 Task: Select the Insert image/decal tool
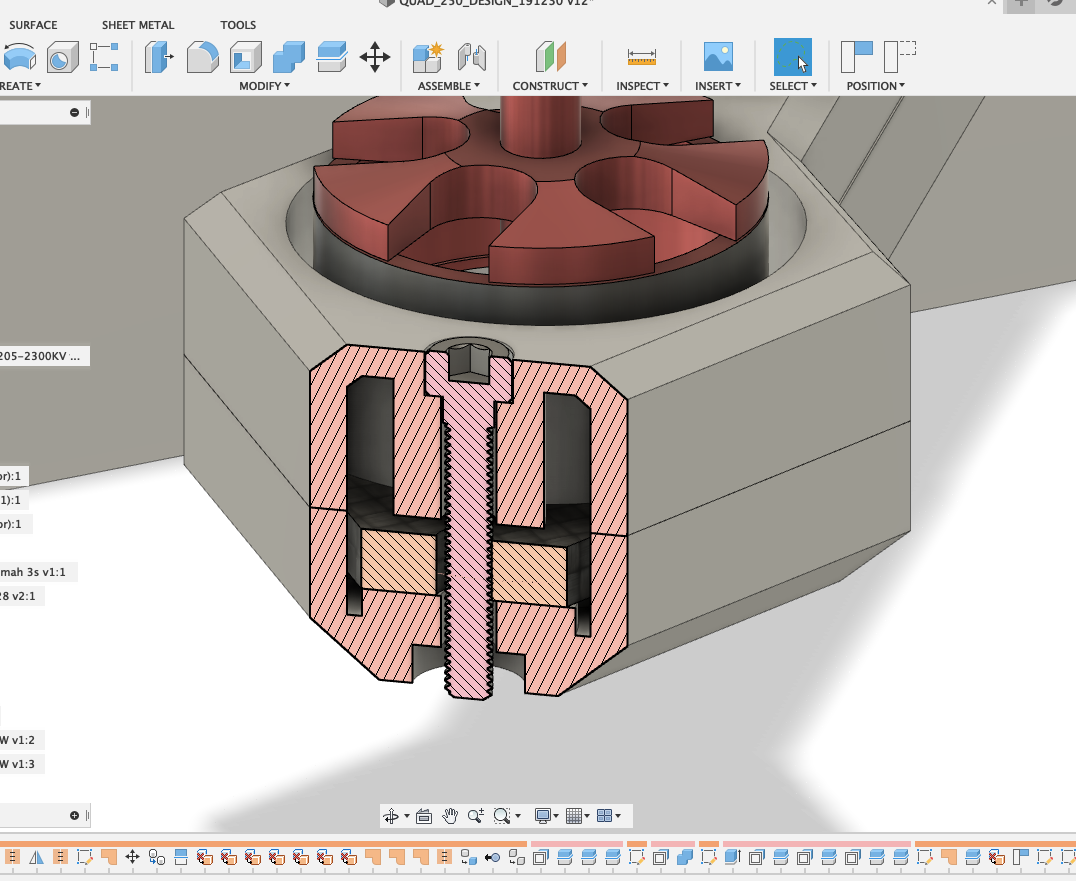[x=718, y=56]
